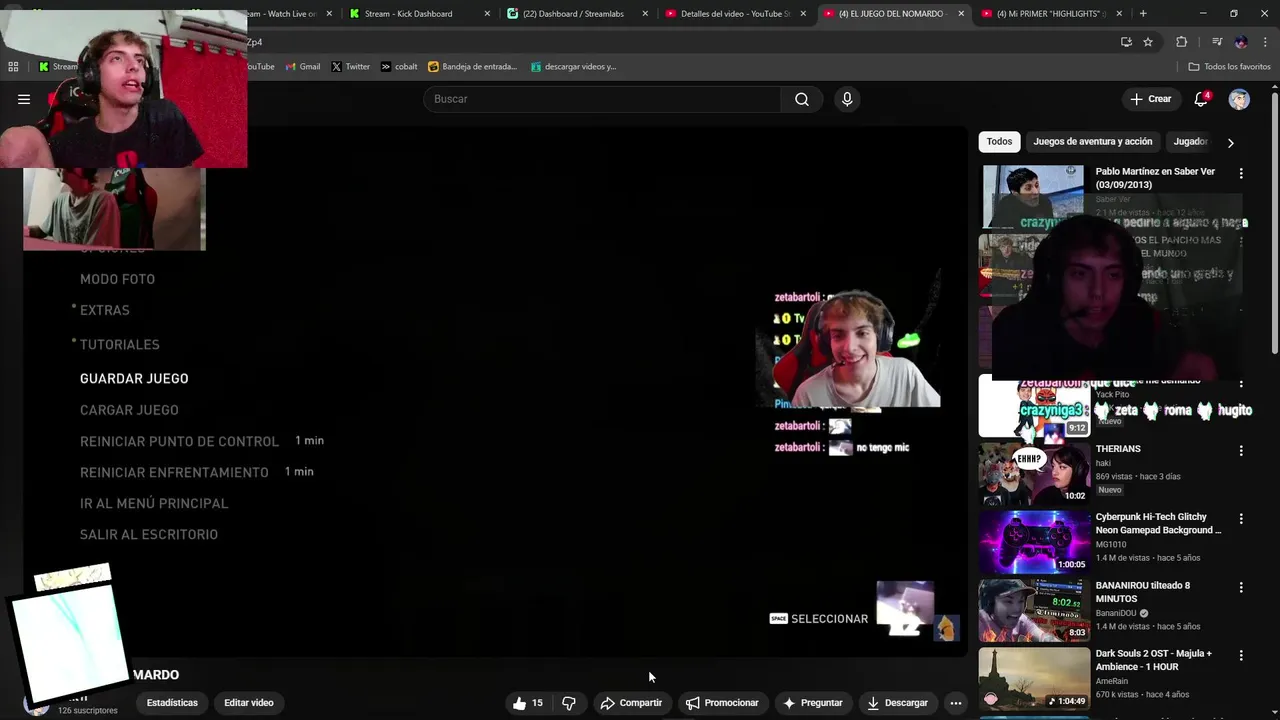Close the Mi PRIMER HIGHLIGHTS tab

click(x=1119, y=14)
